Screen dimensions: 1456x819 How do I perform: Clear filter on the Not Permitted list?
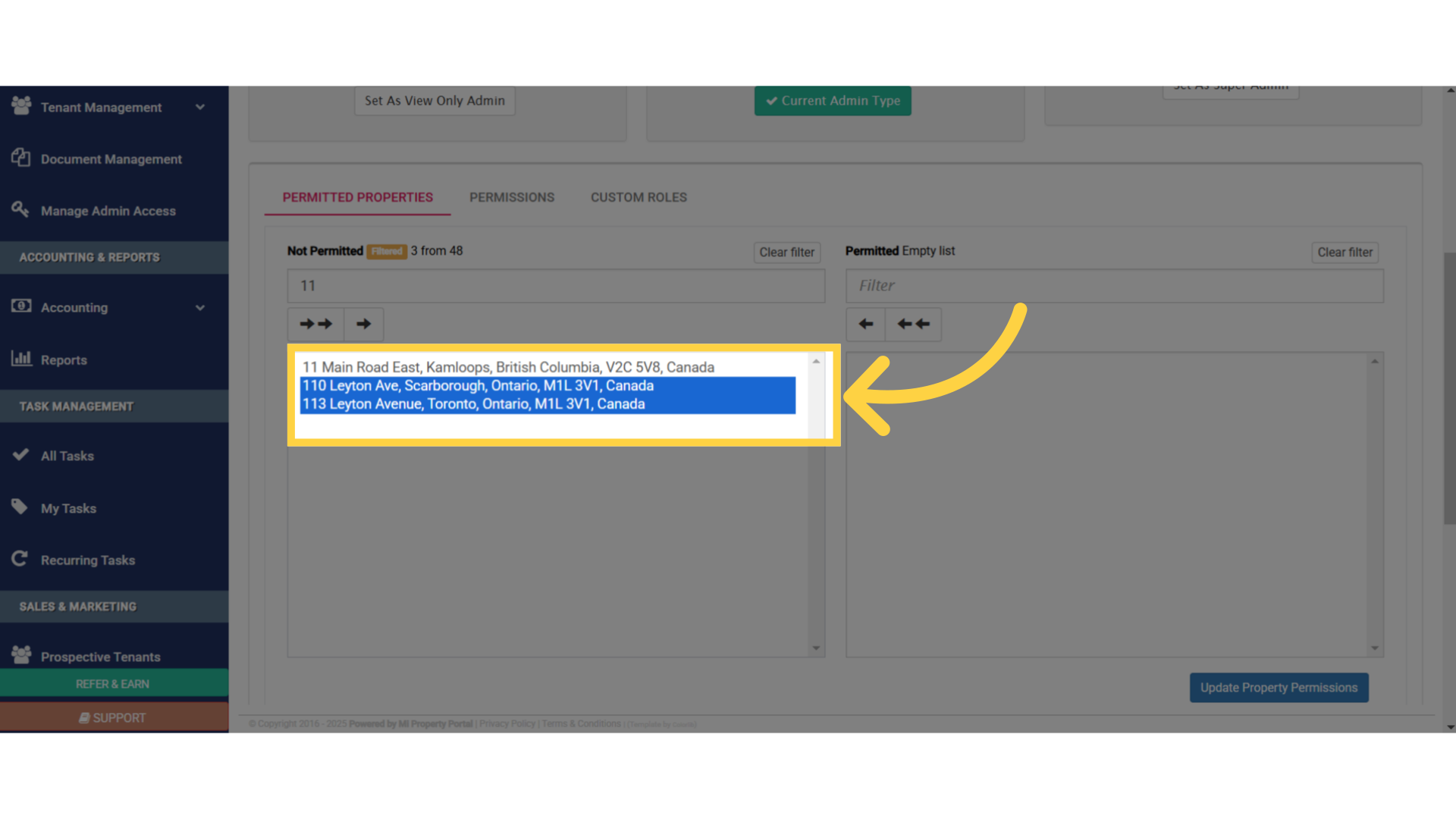click(x=786, y=253)
